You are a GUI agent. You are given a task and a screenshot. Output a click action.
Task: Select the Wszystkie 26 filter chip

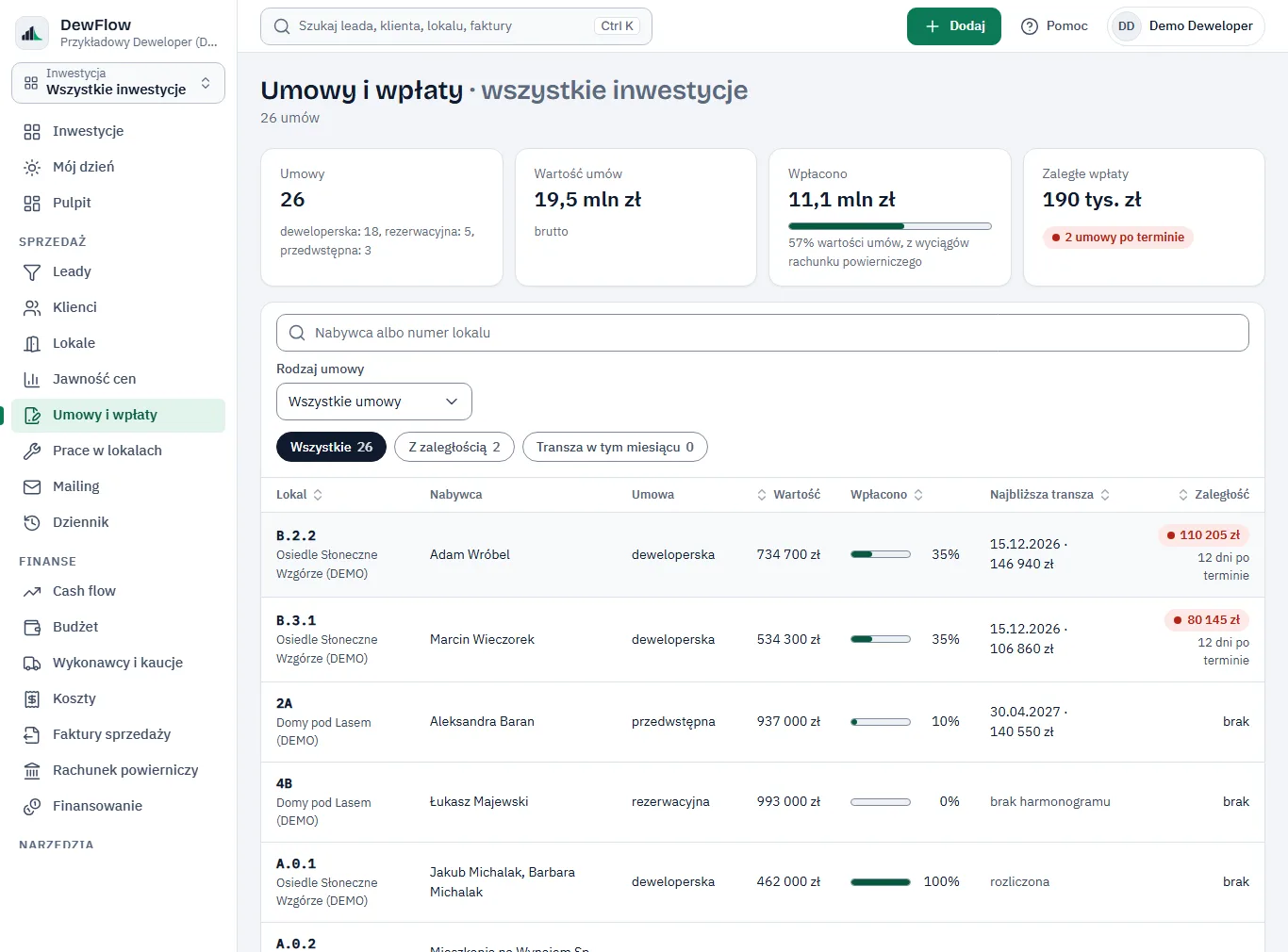coord(331,447)
